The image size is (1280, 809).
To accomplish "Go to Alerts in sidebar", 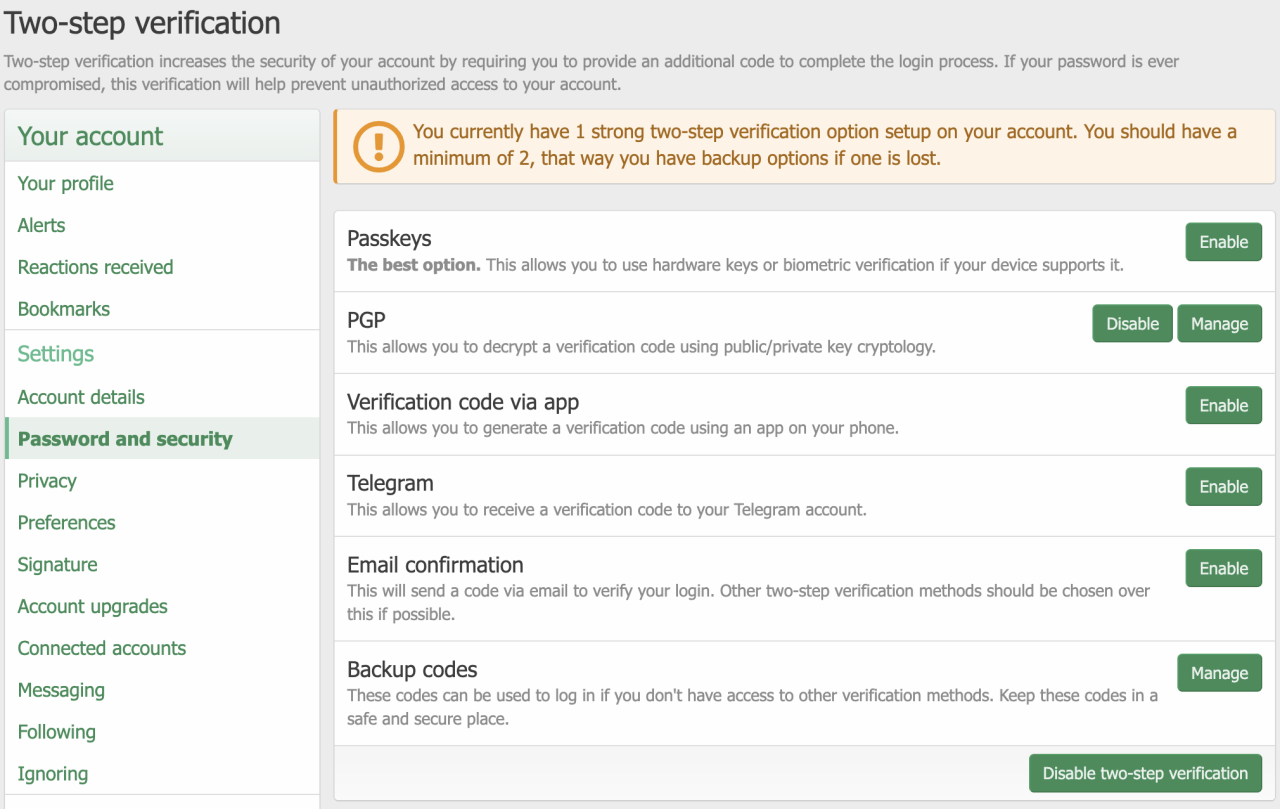I will tap(42, 225).
